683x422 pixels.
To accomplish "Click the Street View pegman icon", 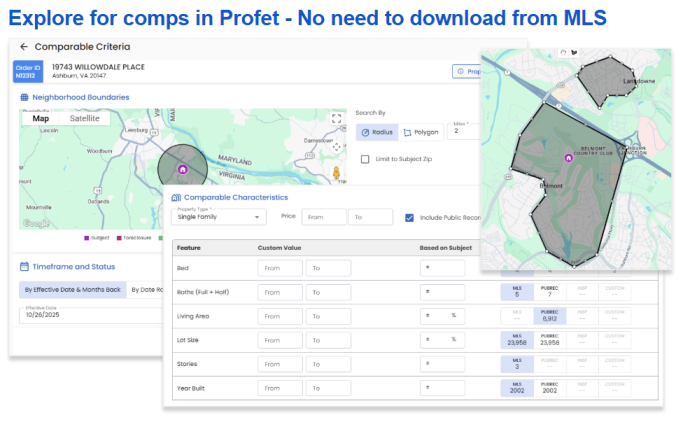I will 337,174.
